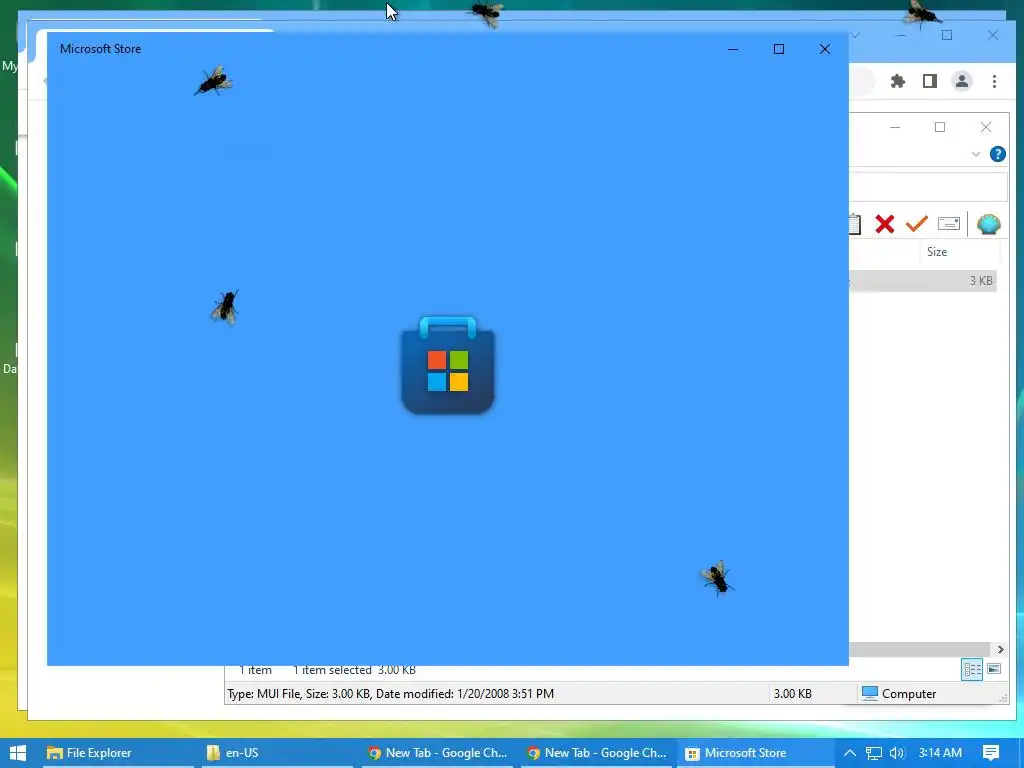Viewport: 1024px width, 768px height.
Task: Select the Microsoft Store taskbar button
Action: coord(755,753)
